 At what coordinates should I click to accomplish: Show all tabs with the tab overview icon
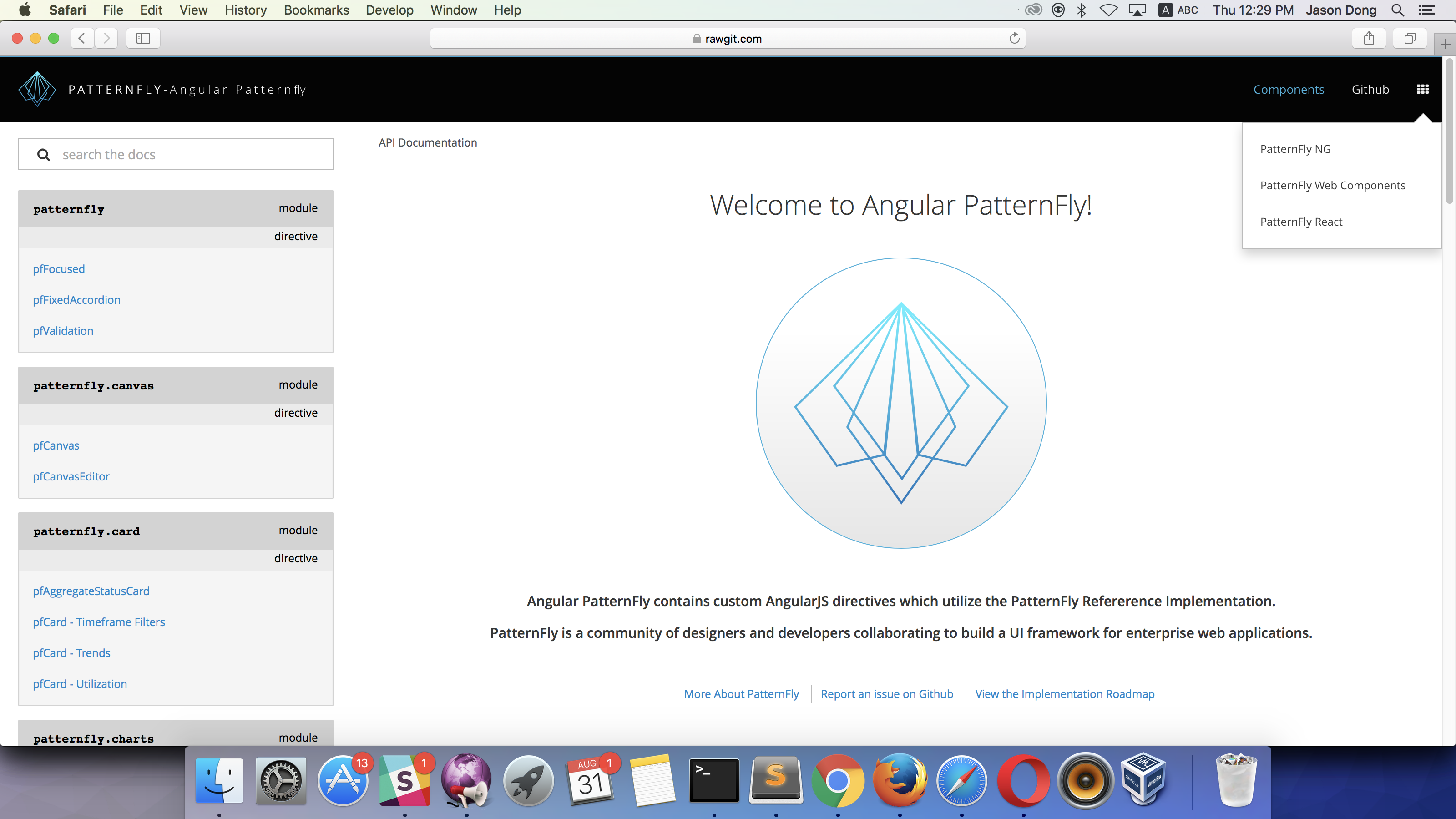[x=1410, y=38]
